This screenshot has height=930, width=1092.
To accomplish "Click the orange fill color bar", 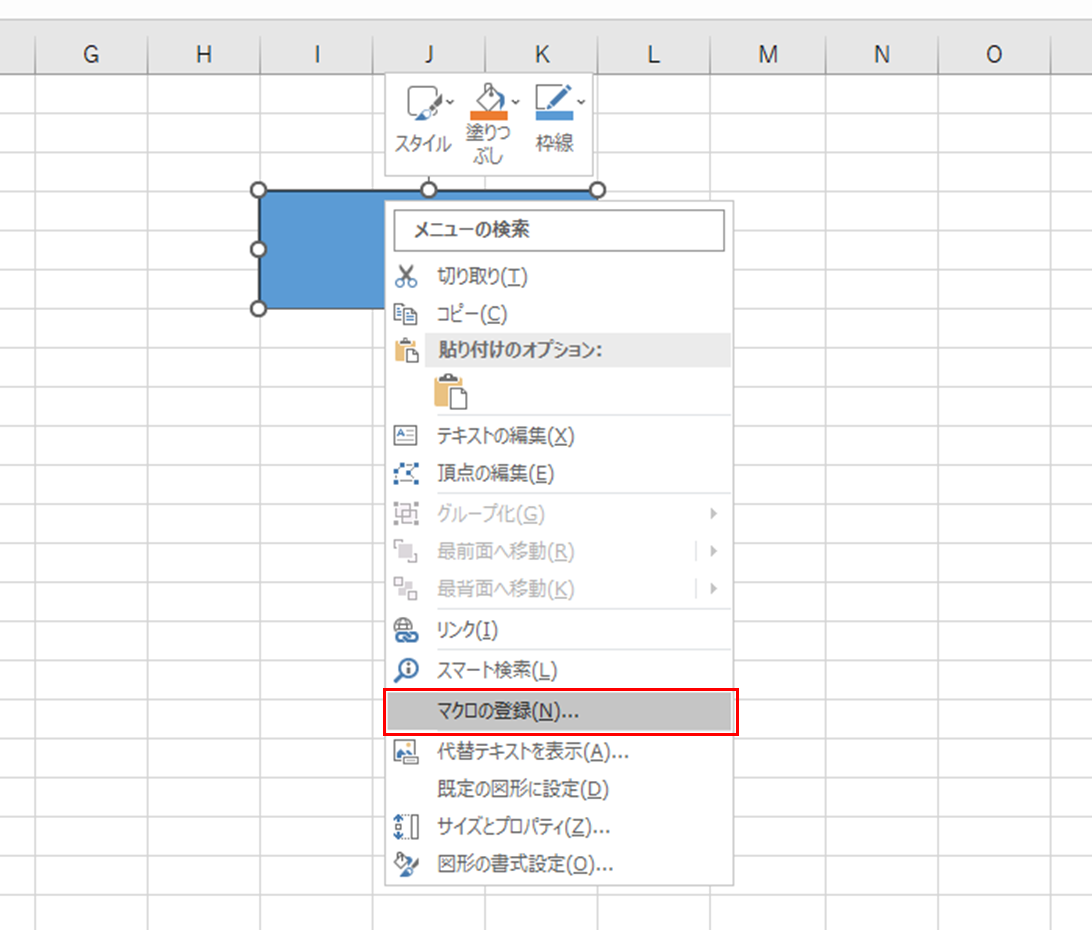I will tap(489, 116).
